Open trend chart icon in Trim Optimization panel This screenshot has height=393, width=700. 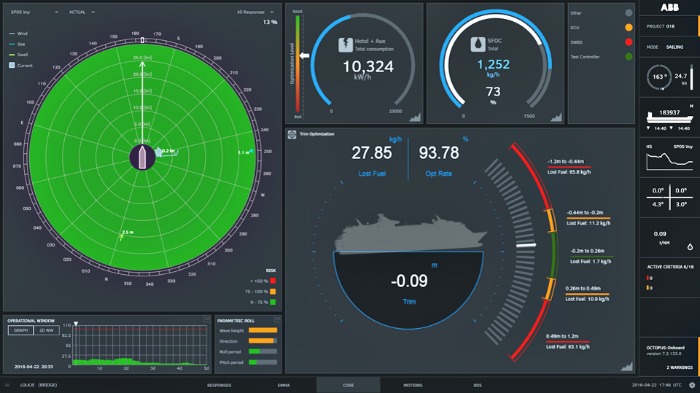point(627,366)
